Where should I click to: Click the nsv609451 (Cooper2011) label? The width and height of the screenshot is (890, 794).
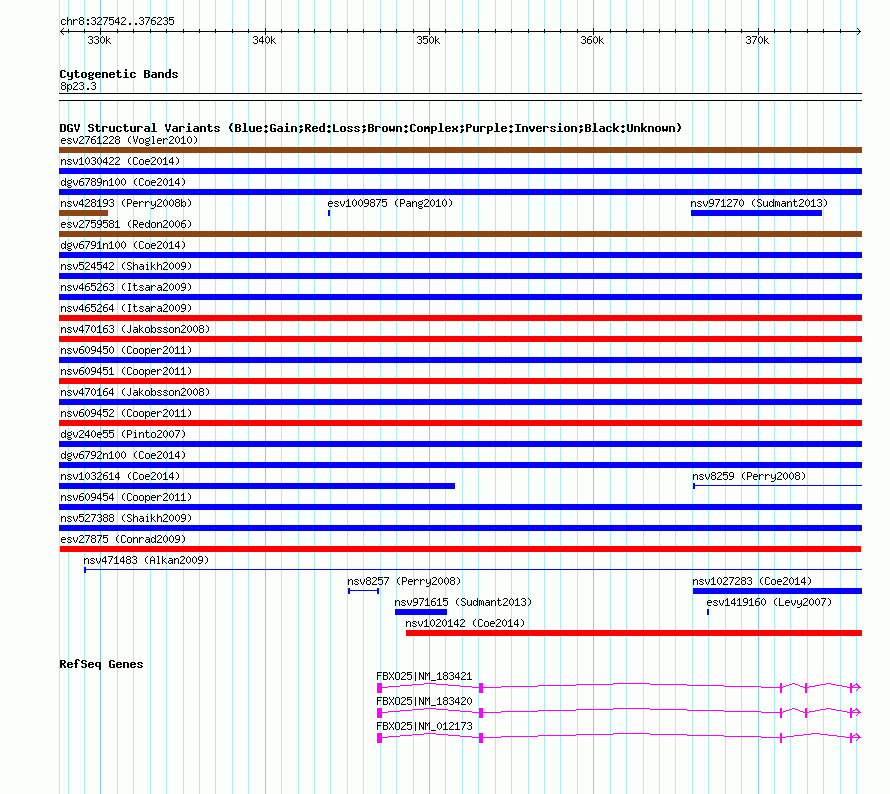tap(126, 371)
